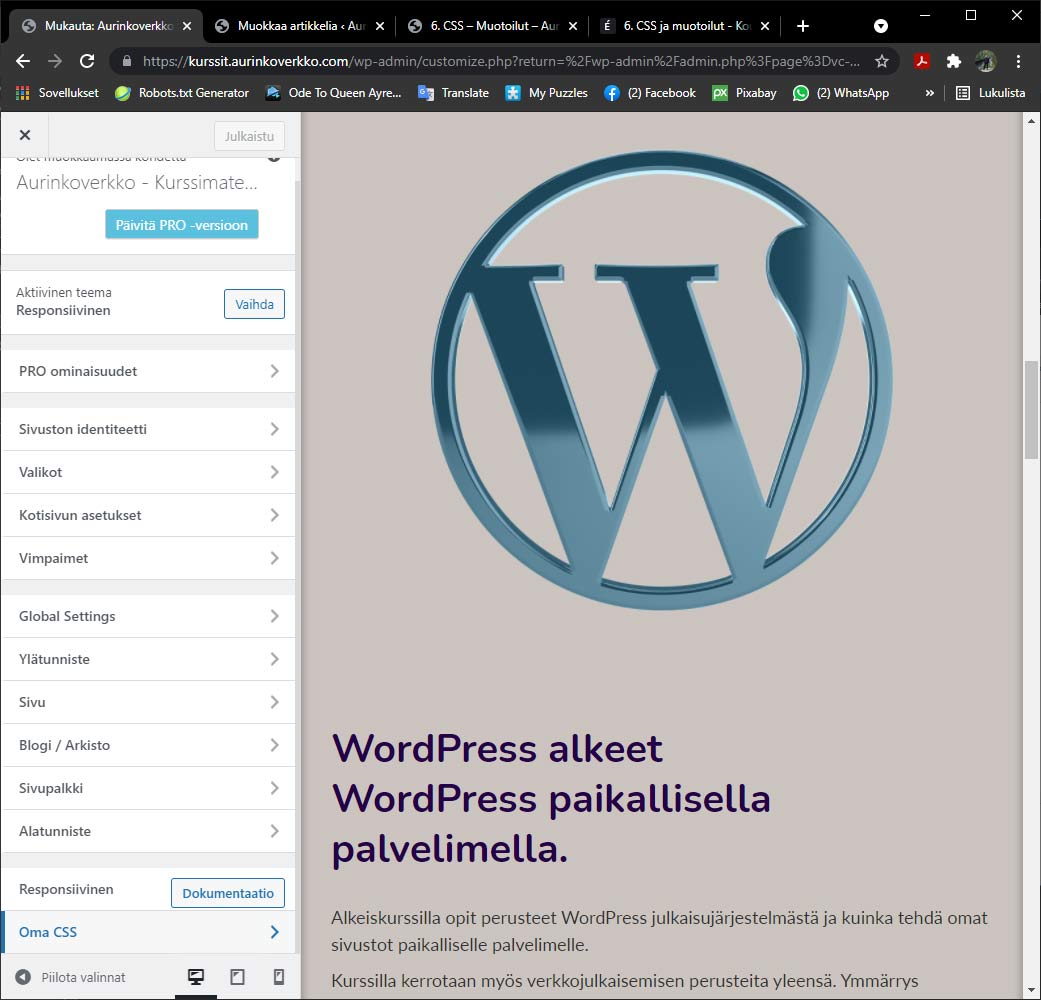
Task: Expand the Sivuston identiteetti section
Action: pos(149,429)
